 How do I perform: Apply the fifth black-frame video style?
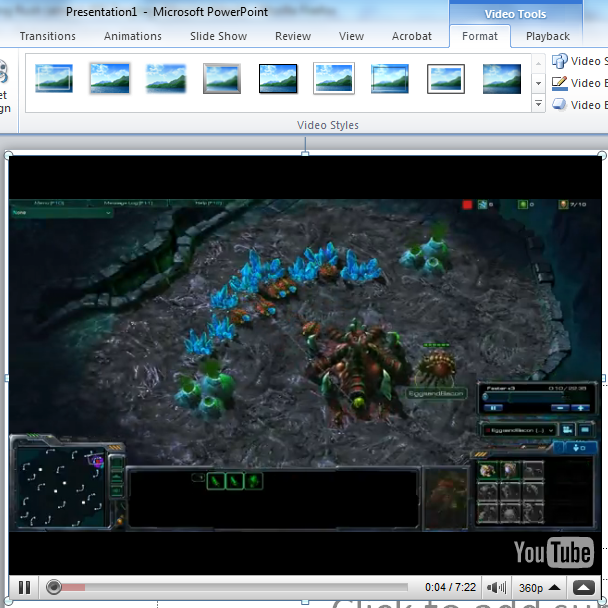click(278, 79)
